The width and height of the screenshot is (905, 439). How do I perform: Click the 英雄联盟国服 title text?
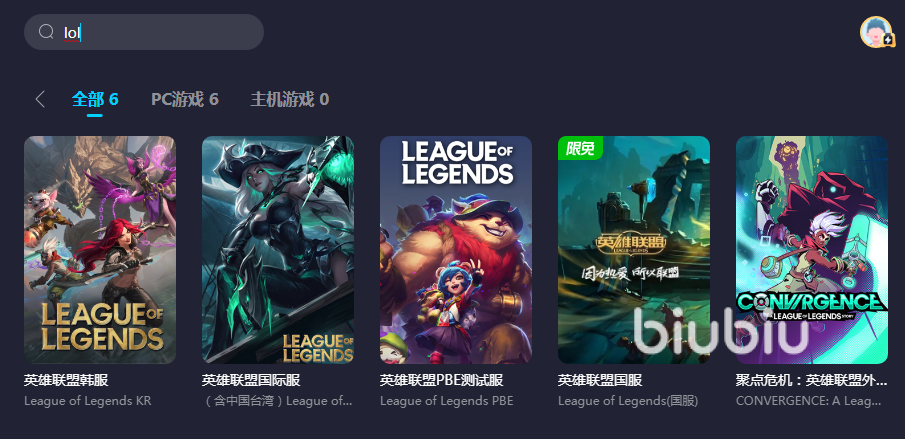(x=600, y=380)
